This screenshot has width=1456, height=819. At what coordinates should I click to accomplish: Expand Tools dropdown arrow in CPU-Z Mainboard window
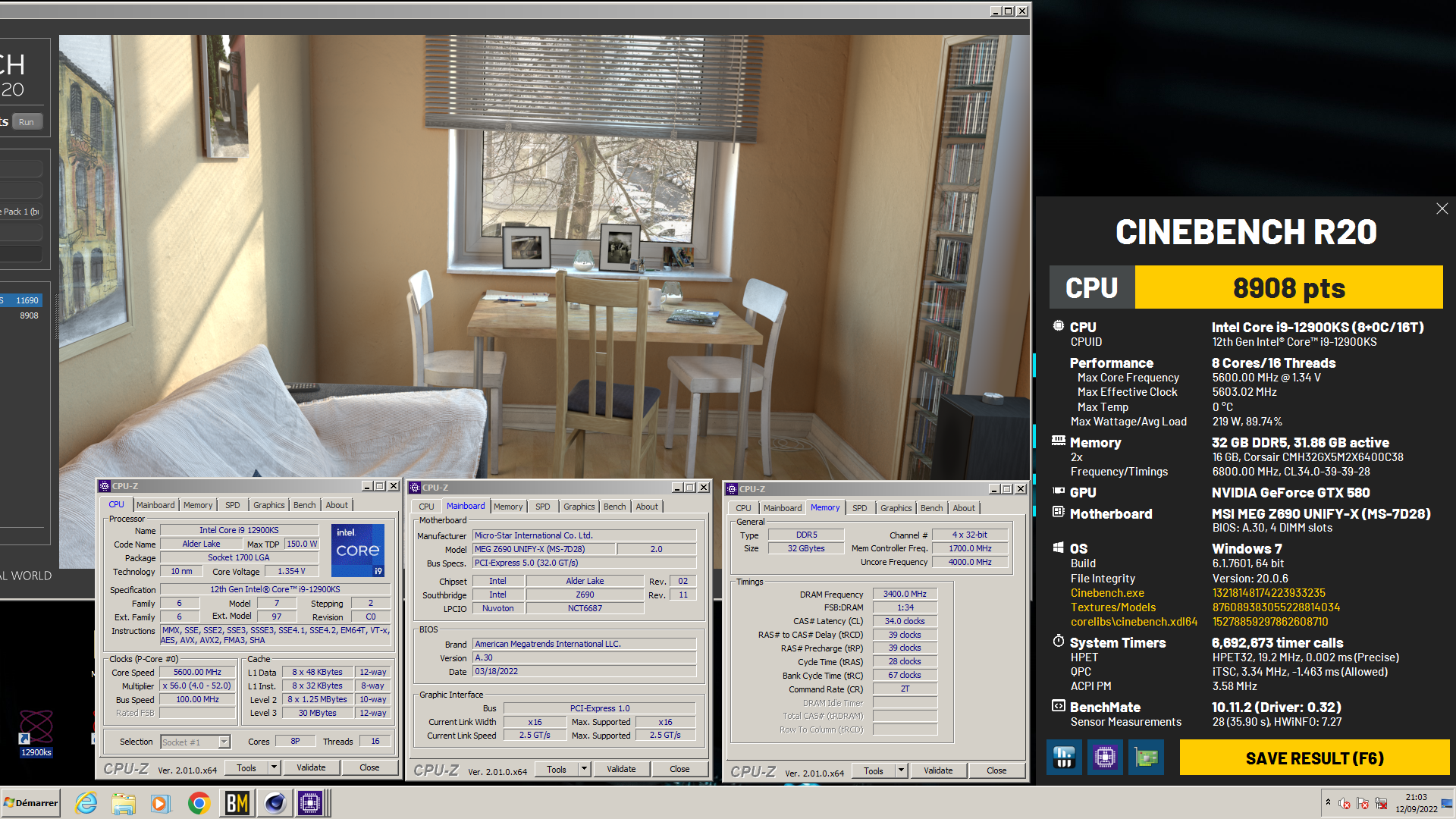pos(584,769)
